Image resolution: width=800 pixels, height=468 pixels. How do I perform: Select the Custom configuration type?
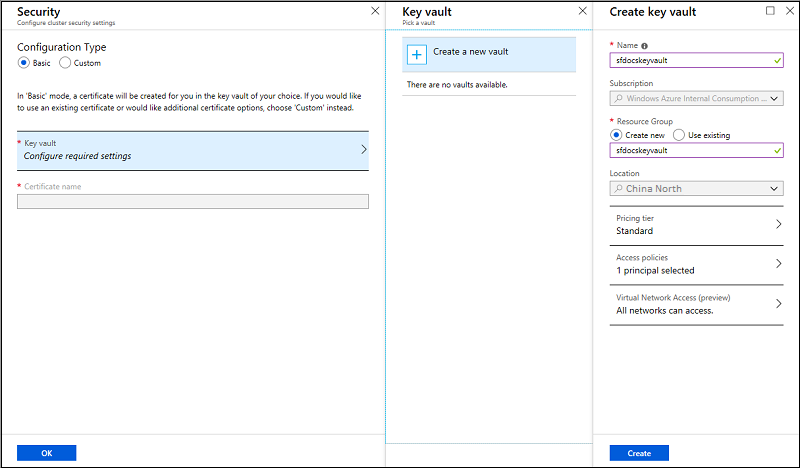tap(66, 63)
